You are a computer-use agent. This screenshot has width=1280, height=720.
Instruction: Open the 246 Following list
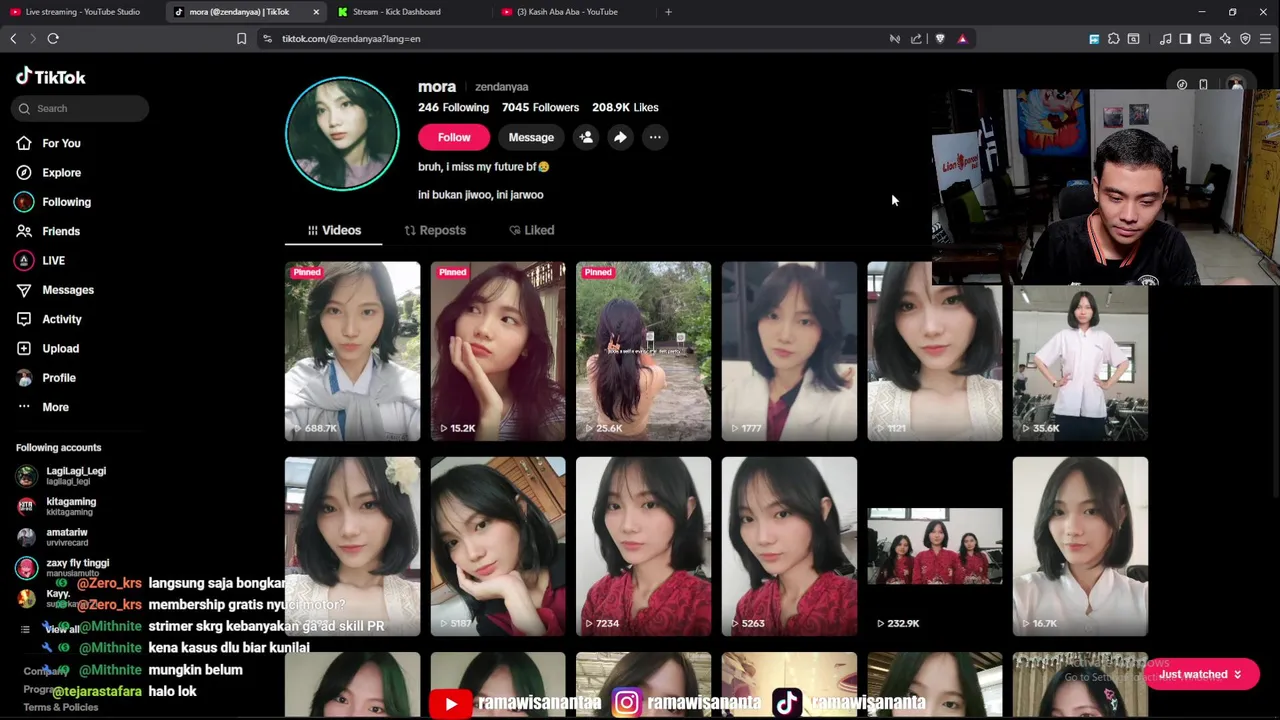point(453,107)
